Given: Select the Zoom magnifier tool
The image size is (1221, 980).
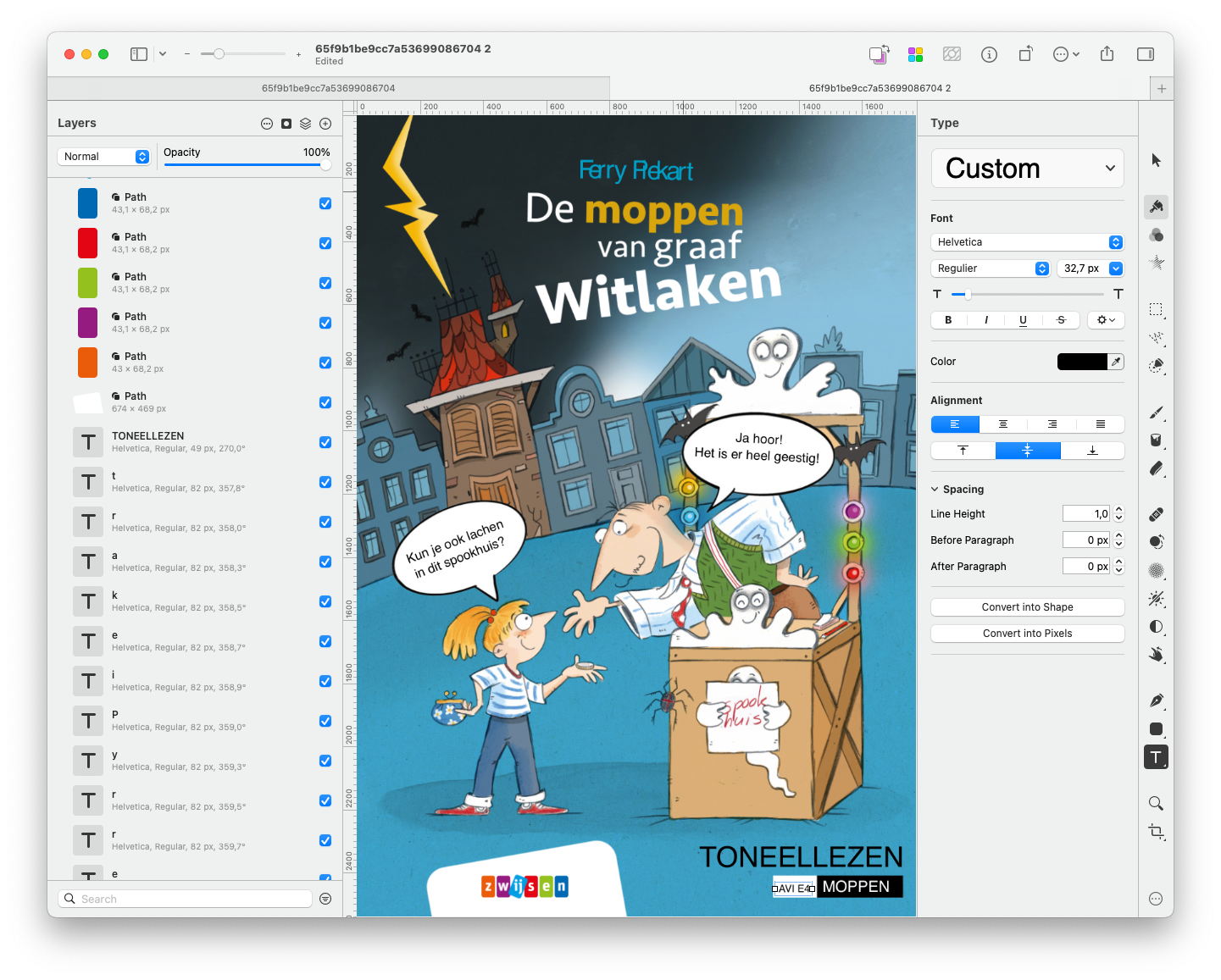Looking at the screenshot, I should click(1156, 803).
